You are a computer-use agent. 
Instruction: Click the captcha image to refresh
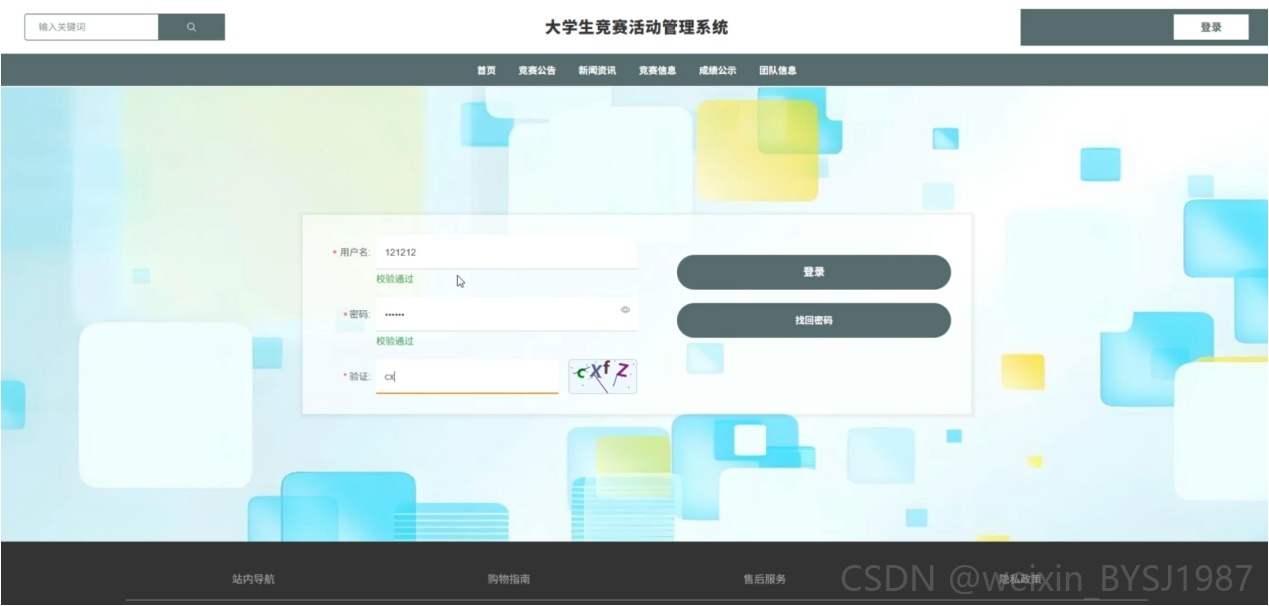[602, 376]
